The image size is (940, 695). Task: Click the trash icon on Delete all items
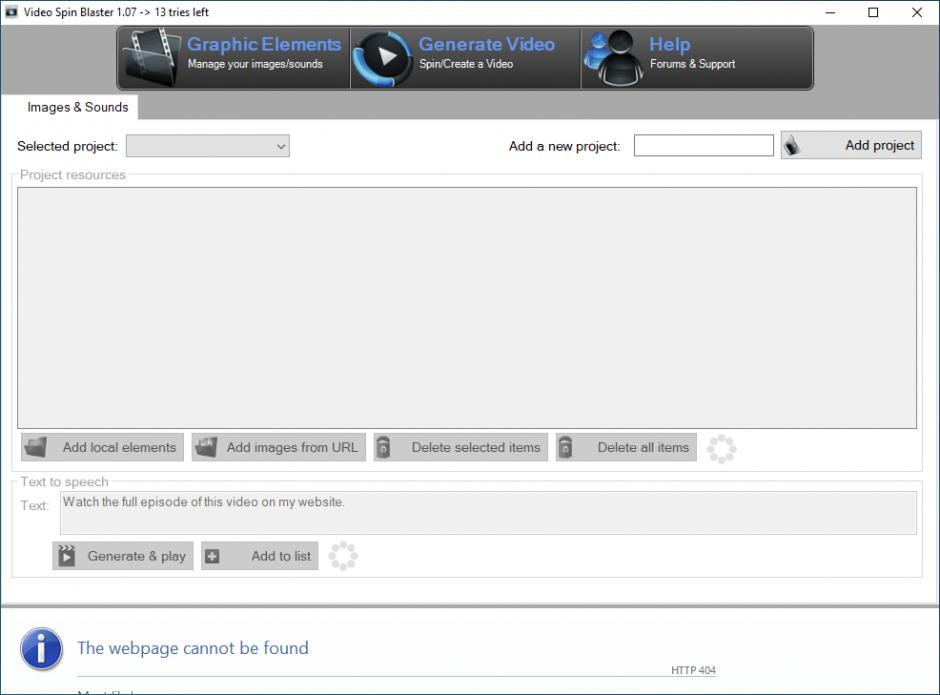tap(565, 447)
